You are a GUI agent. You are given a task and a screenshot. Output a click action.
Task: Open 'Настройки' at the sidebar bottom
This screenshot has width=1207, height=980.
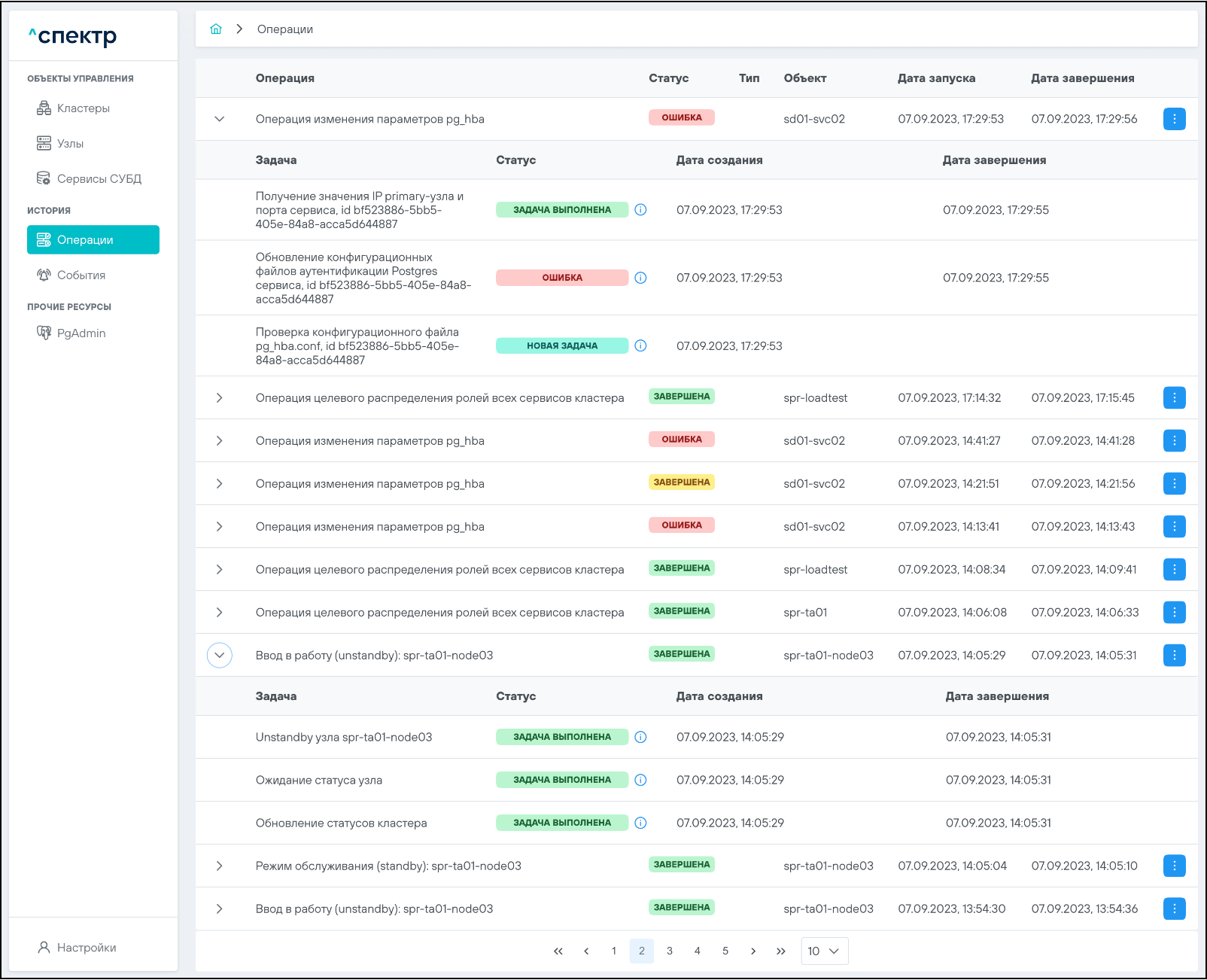click(x=86, y=948)
